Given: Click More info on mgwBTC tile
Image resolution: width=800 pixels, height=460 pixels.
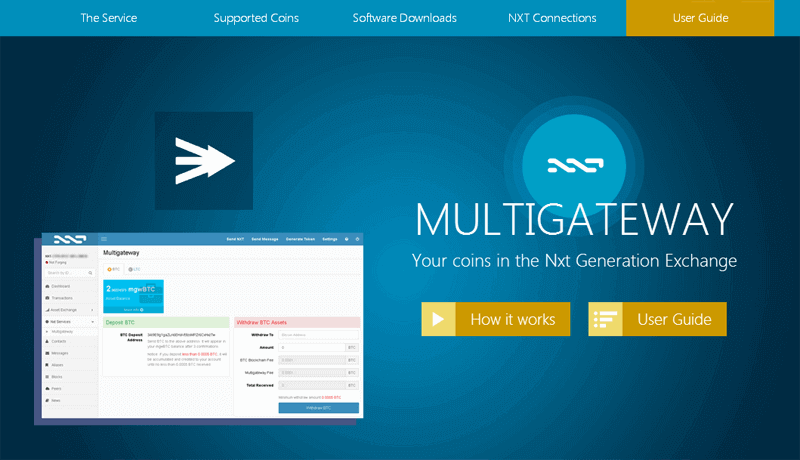Looking at the screenshot, I should coord(133,310).
